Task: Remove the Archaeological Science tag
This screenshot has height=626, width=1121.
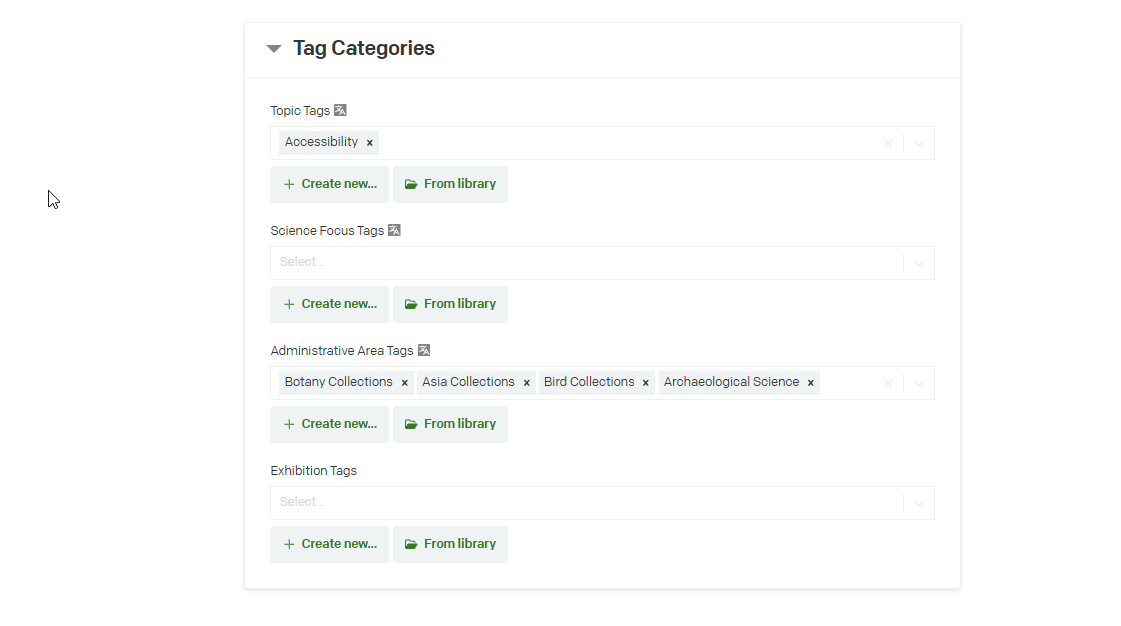Action: click(811, 383)
